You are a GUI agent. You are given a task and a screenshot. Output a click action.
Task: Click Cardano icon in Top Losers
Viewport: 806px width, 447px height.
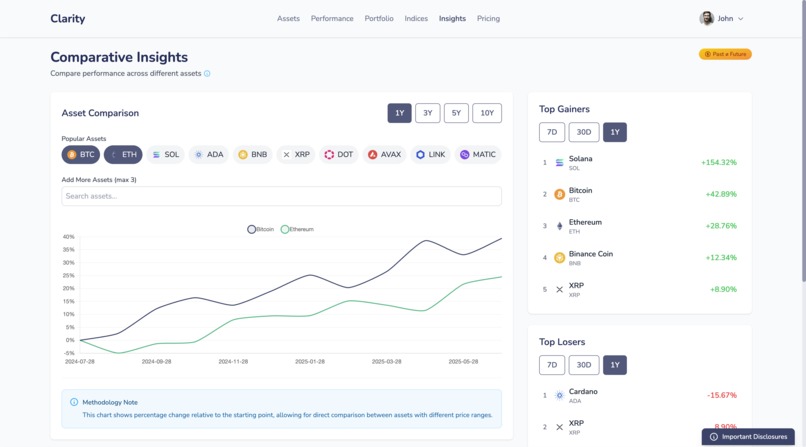559,396
